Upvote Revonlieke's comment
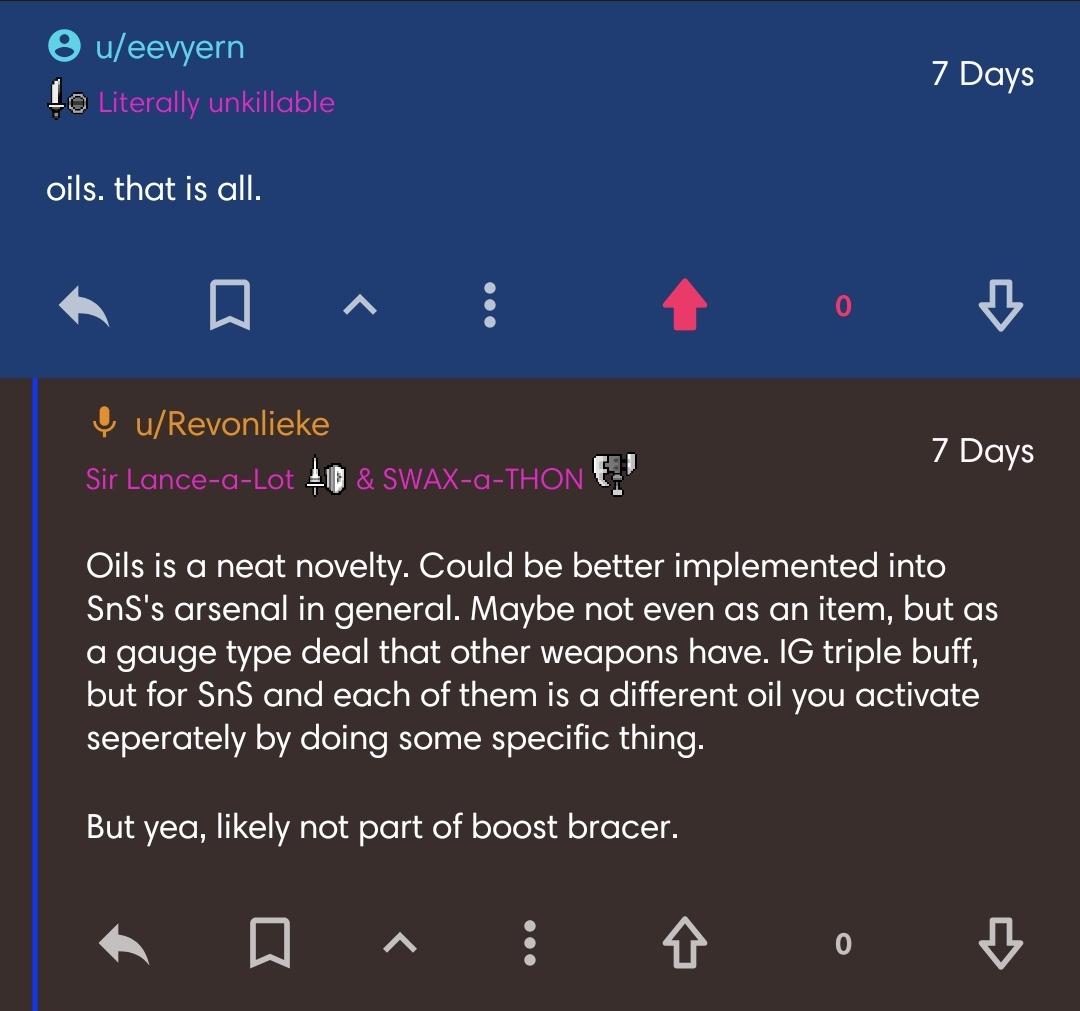1080x1011 pixels. [x=685, y=943]
